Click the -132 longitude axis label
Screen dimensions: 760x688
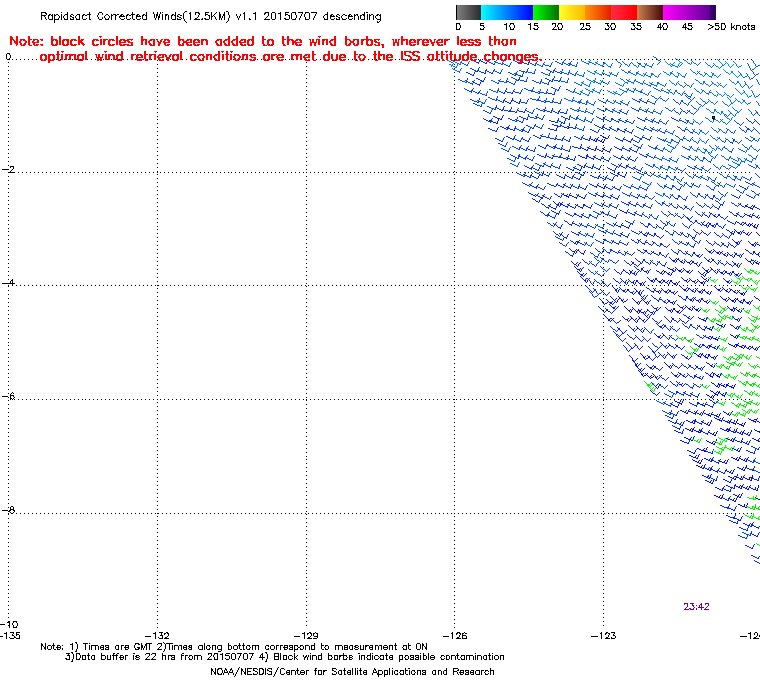point(158,635)
